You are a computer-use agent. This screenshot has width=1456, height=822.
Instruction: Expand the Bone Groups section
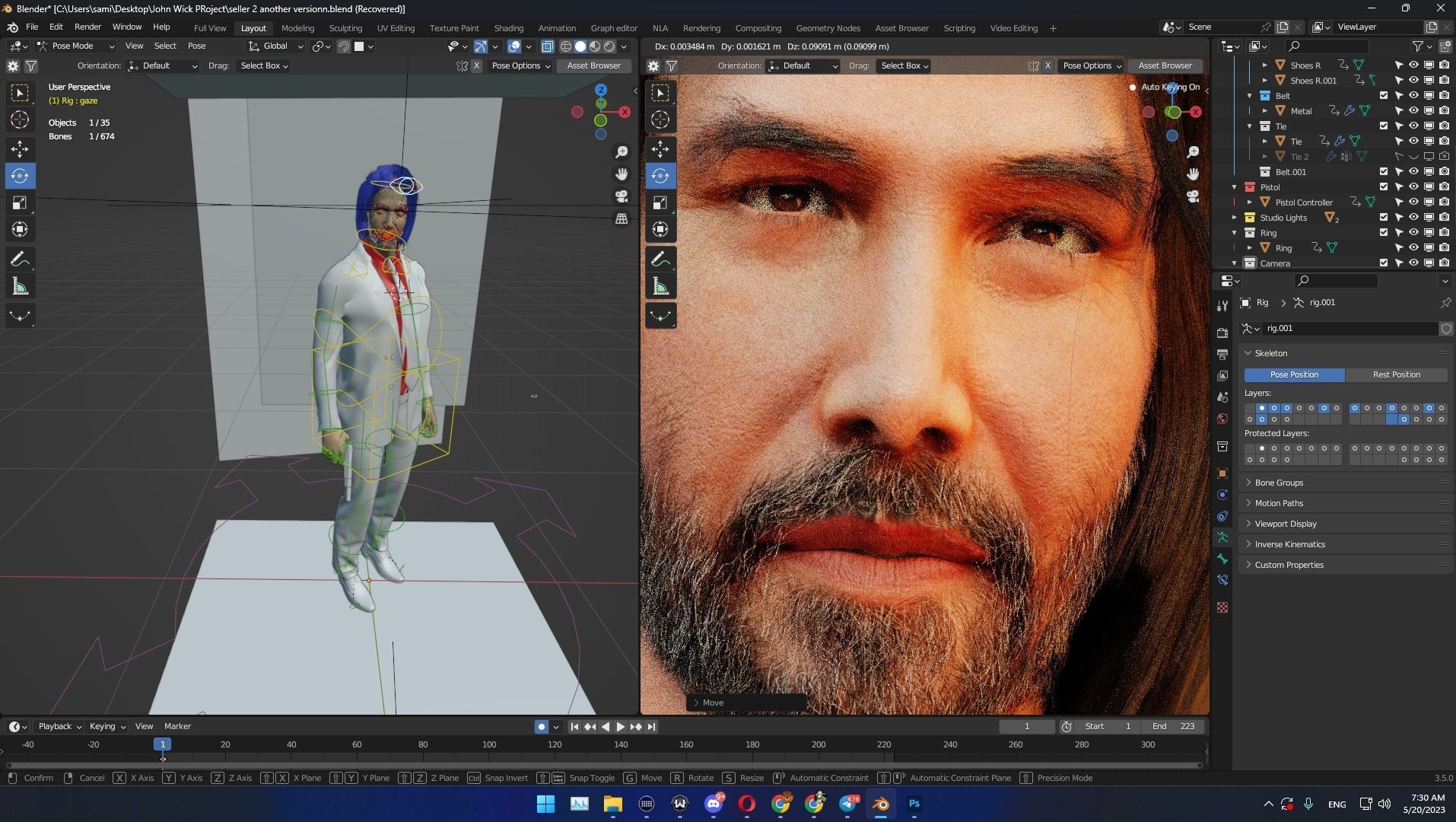tap(1279, 482)
